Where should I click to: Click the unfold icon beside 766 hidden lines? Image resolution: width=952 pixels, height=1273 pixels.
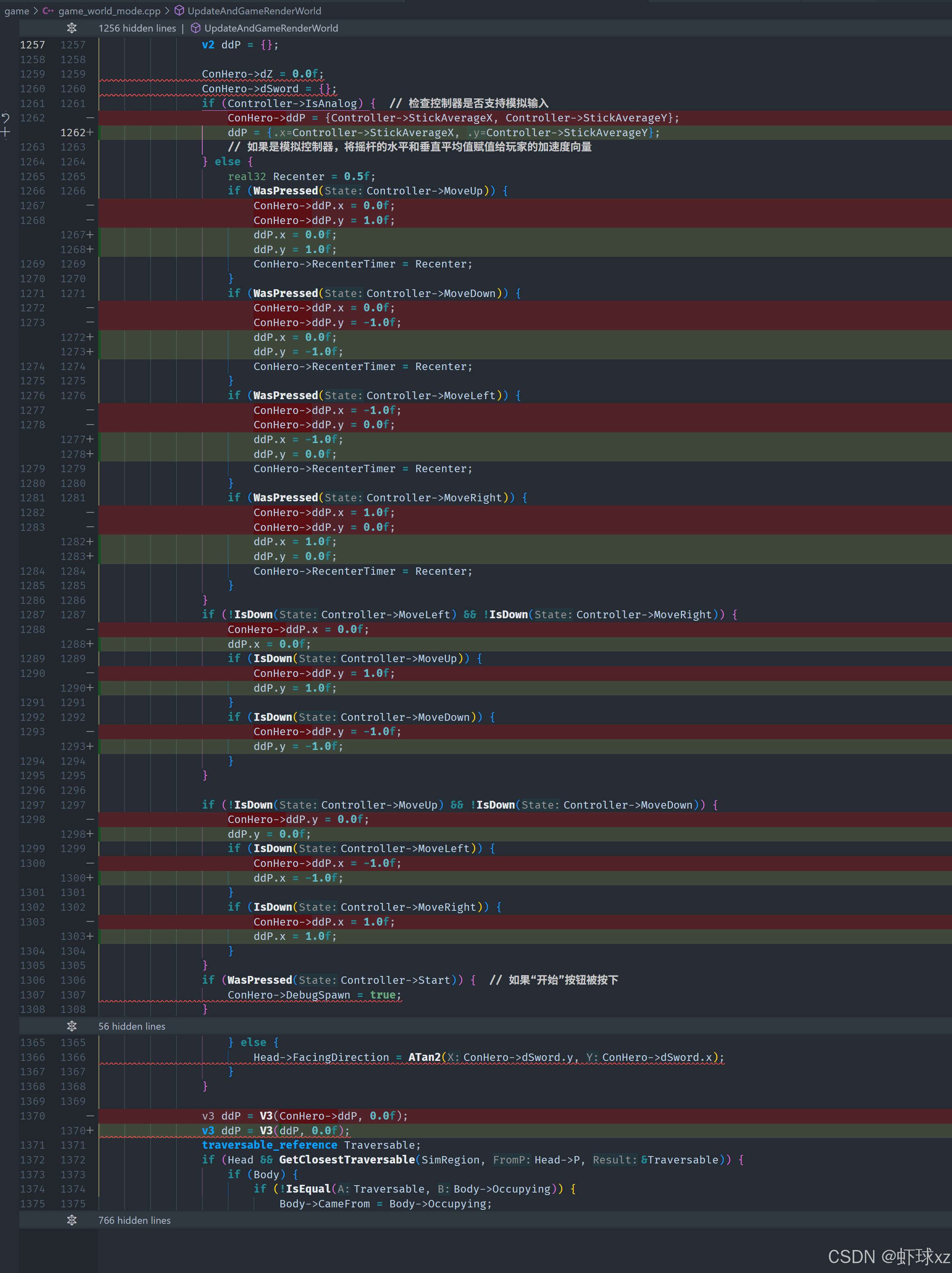tap(72, 1220)
